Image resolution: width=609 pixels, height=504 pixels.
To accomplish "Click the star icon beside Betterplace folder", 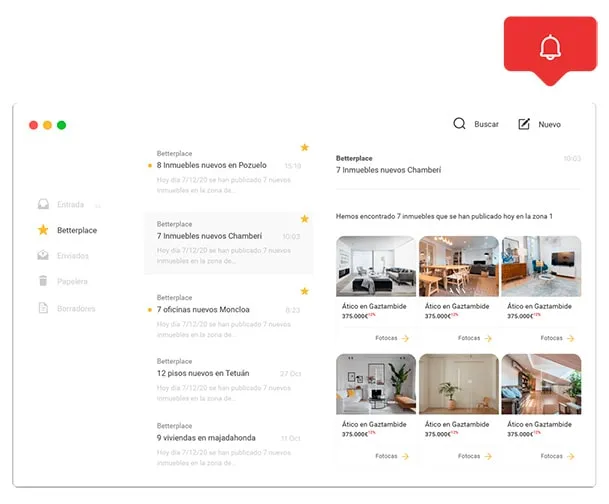I will tap(43, 230).
